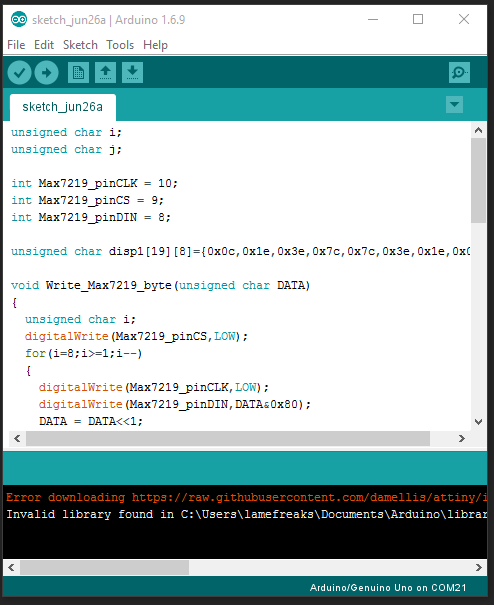Open the Tools menu
This screenshot has height=605, width=494.
point(120,45)
